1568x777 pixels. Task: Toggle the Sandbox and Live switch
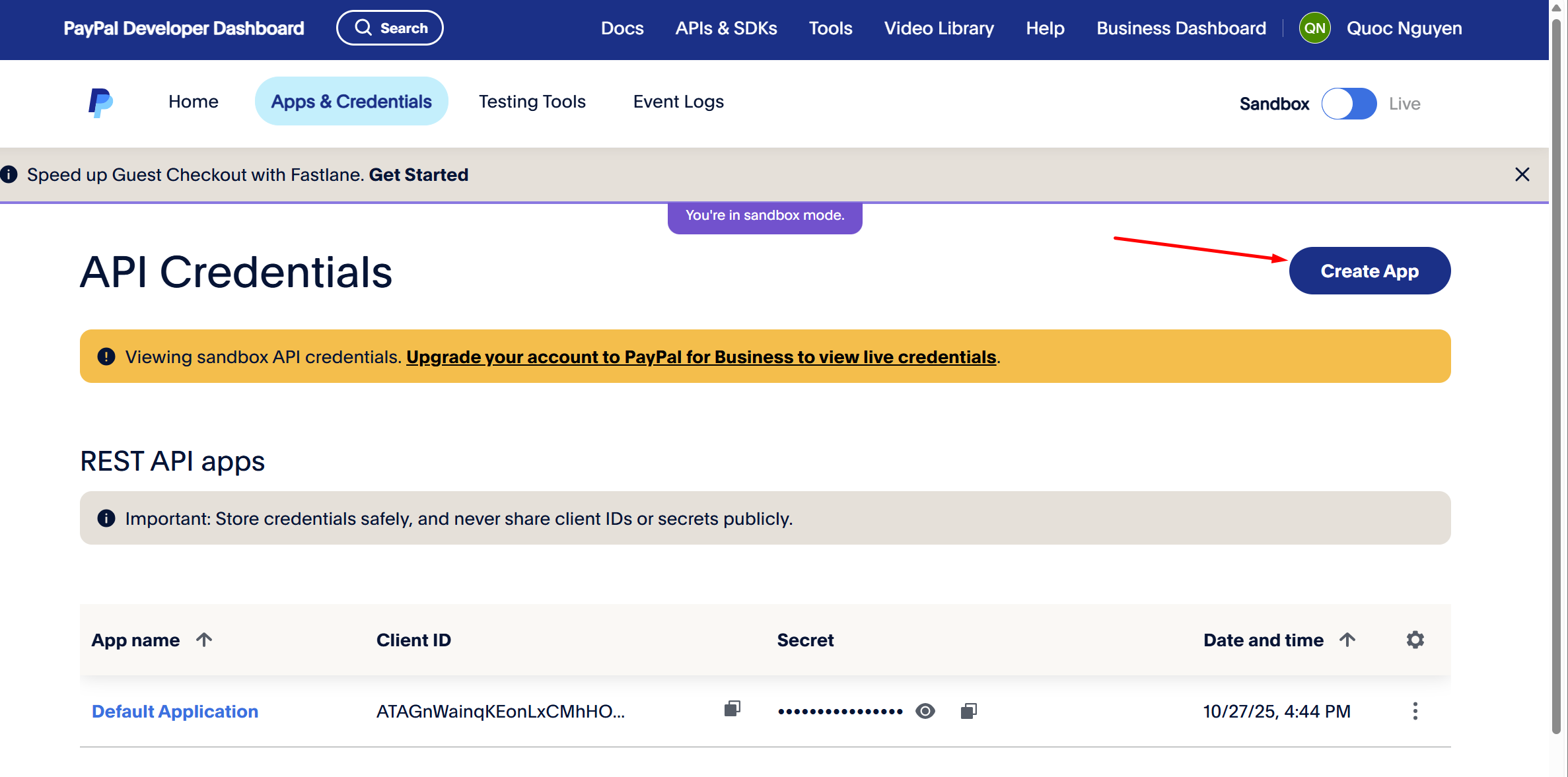[x=1349, y=104]
